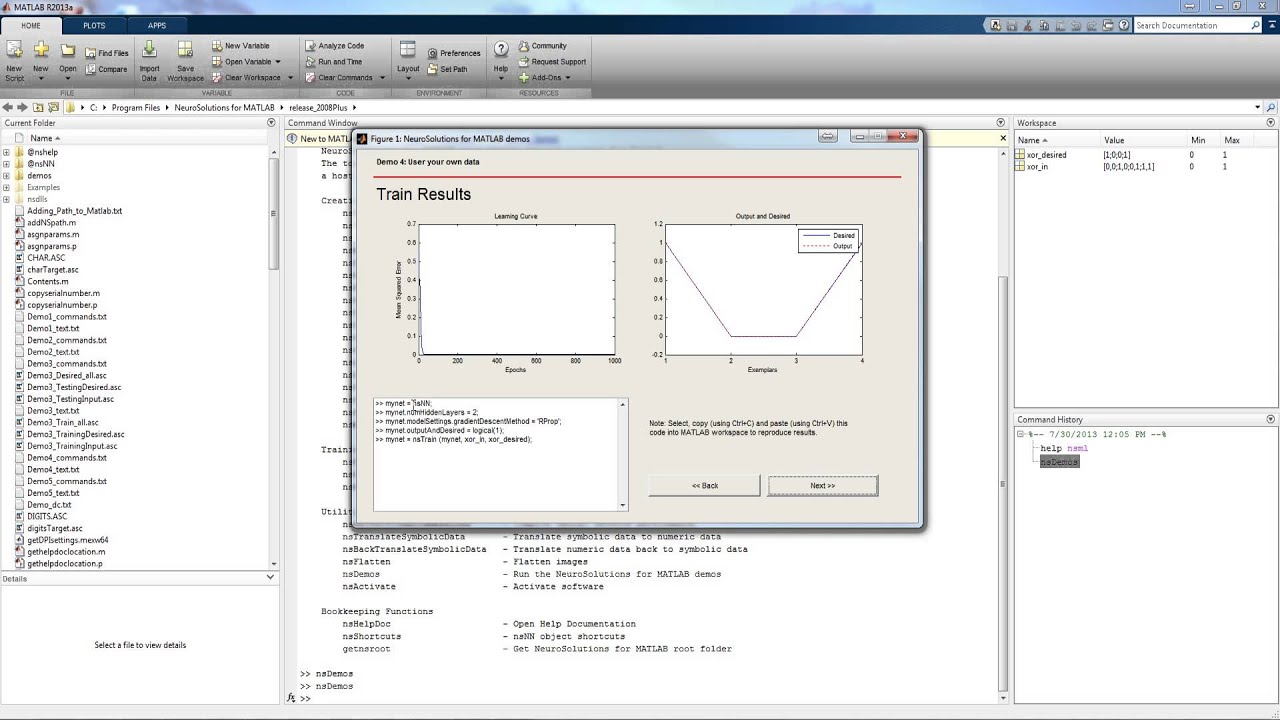Click the Help question mark icon in the Resources section
Image resolution: width=1280 pixels, height=720 pixels.
501,50
